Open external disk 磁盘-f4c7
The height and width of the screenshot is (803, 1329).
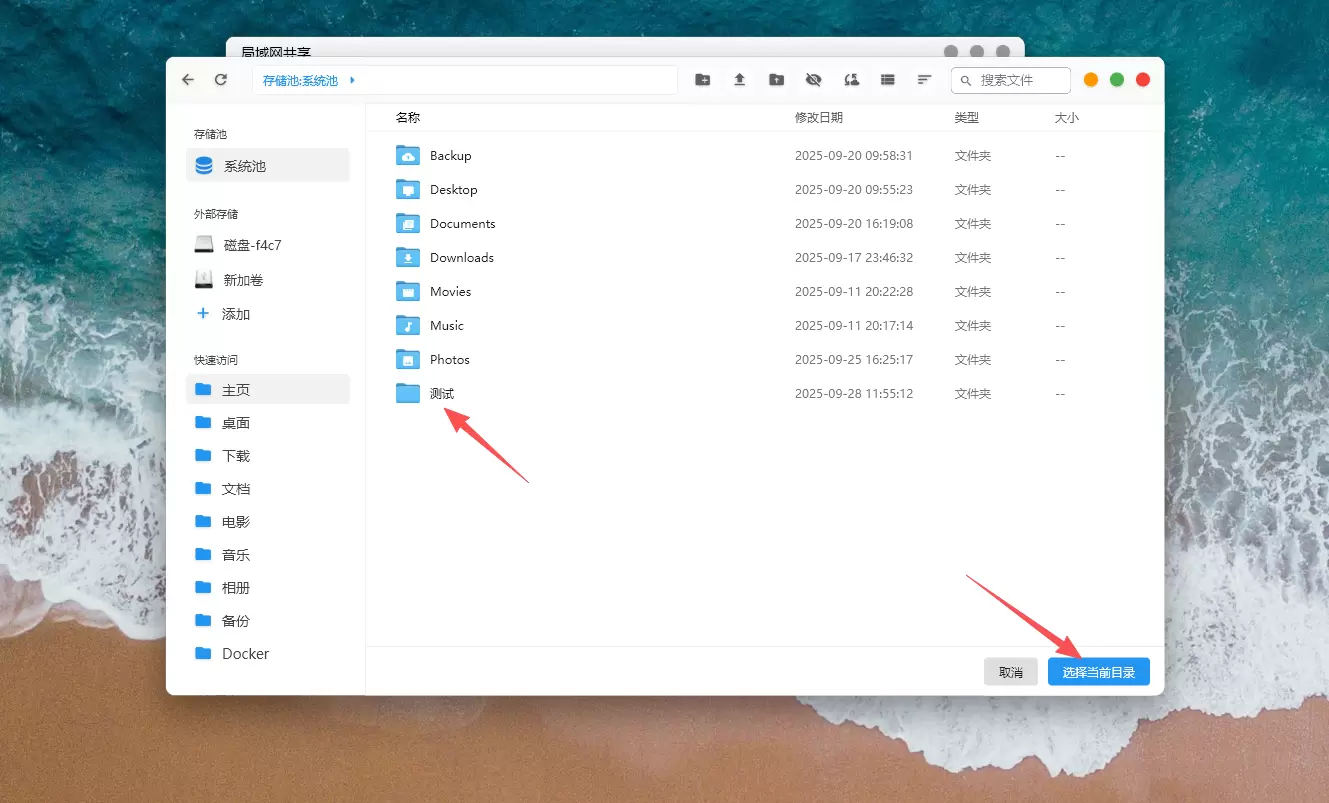(x=252, y=245)
